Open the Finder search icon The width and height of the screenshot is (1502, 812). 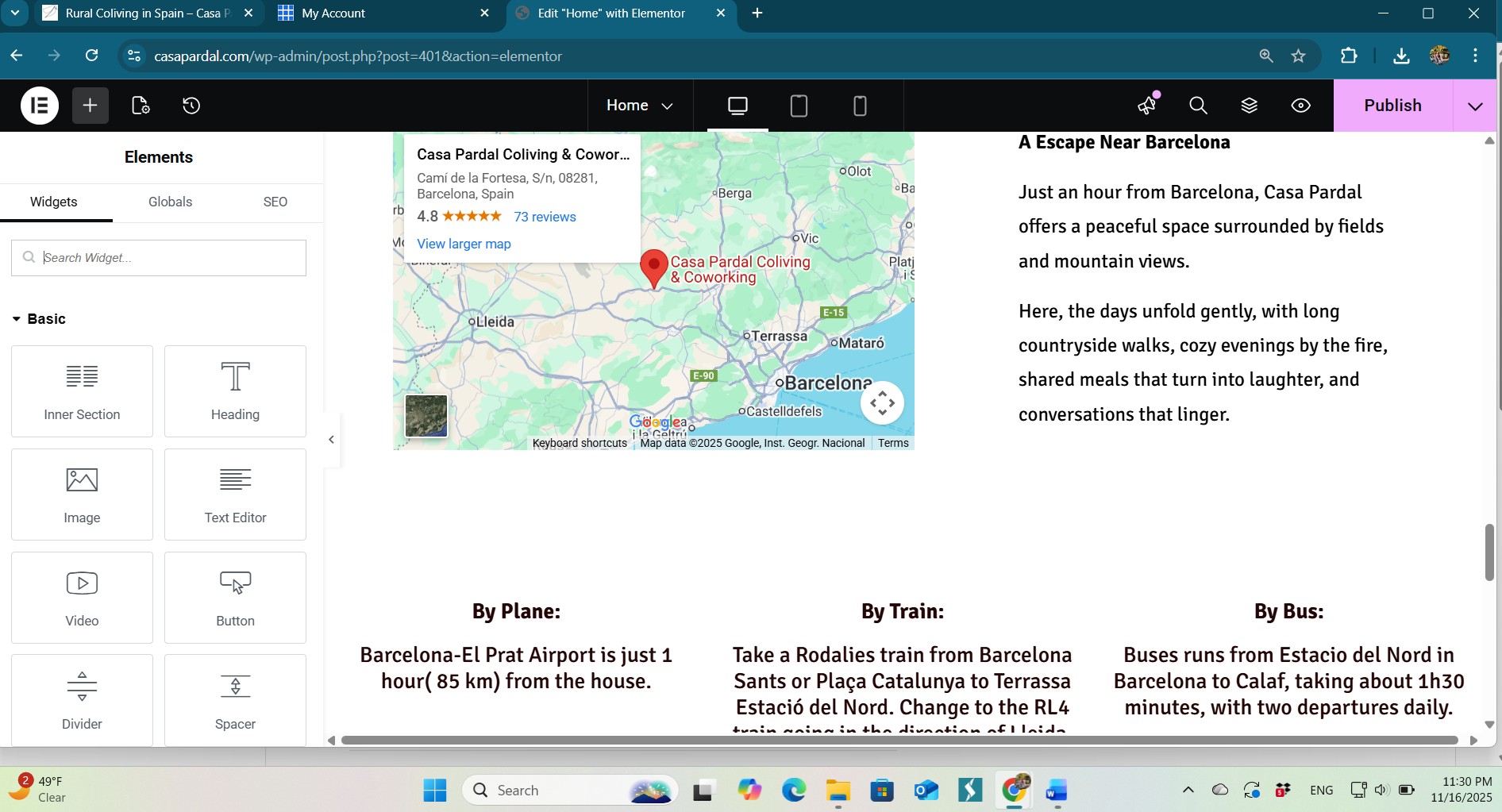coord(1198,106)
